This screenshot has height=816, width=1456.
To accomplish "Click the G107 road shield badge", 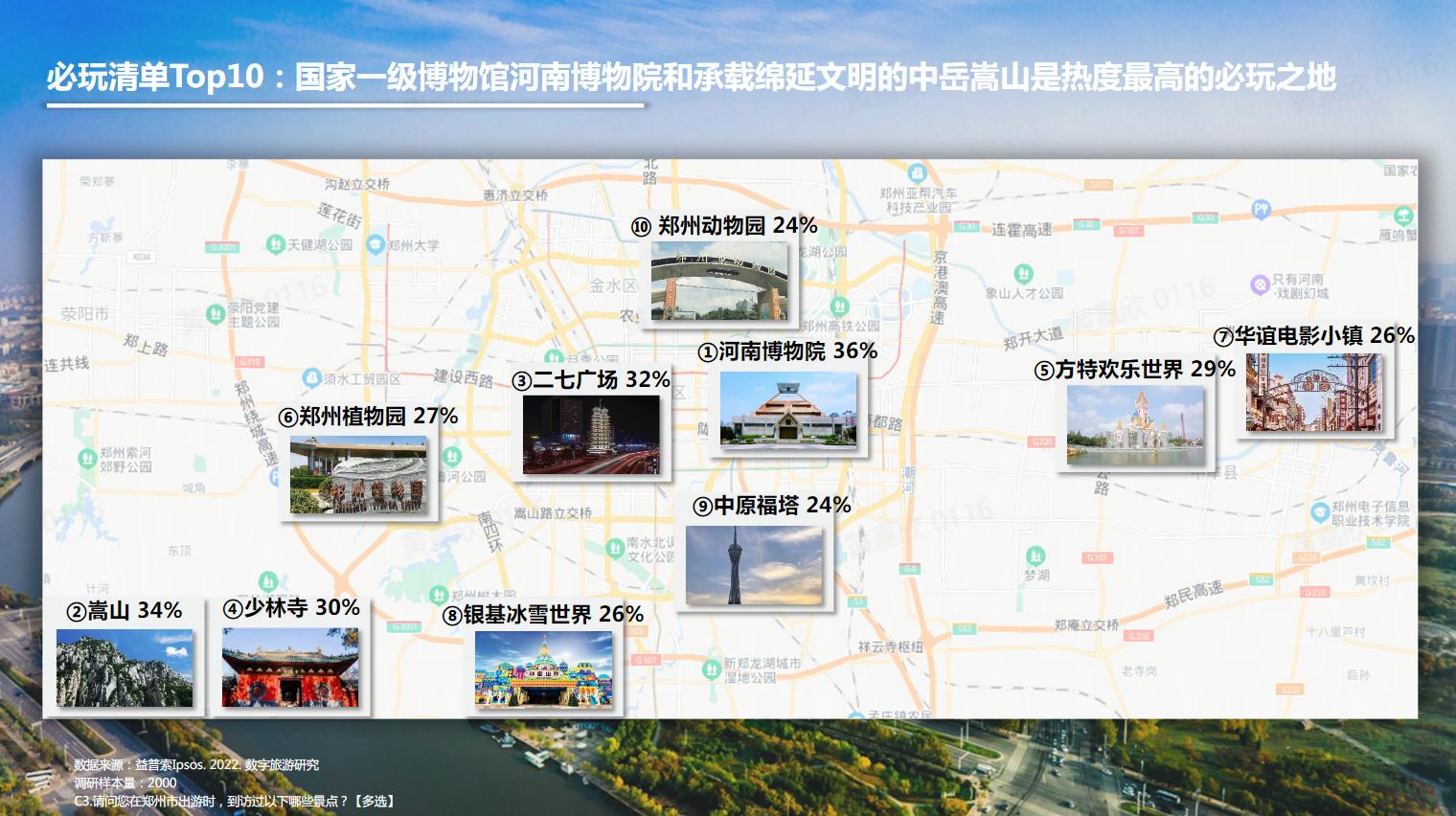I will 1097,558.
